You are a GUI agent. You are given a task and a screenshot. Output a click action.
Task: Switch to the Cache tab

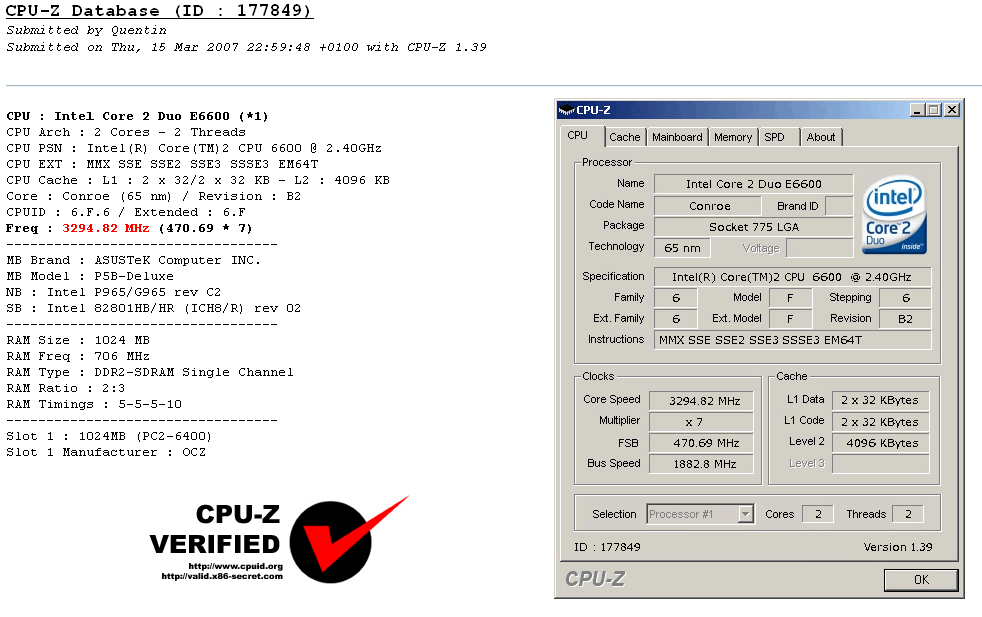[x=625, y=137]
